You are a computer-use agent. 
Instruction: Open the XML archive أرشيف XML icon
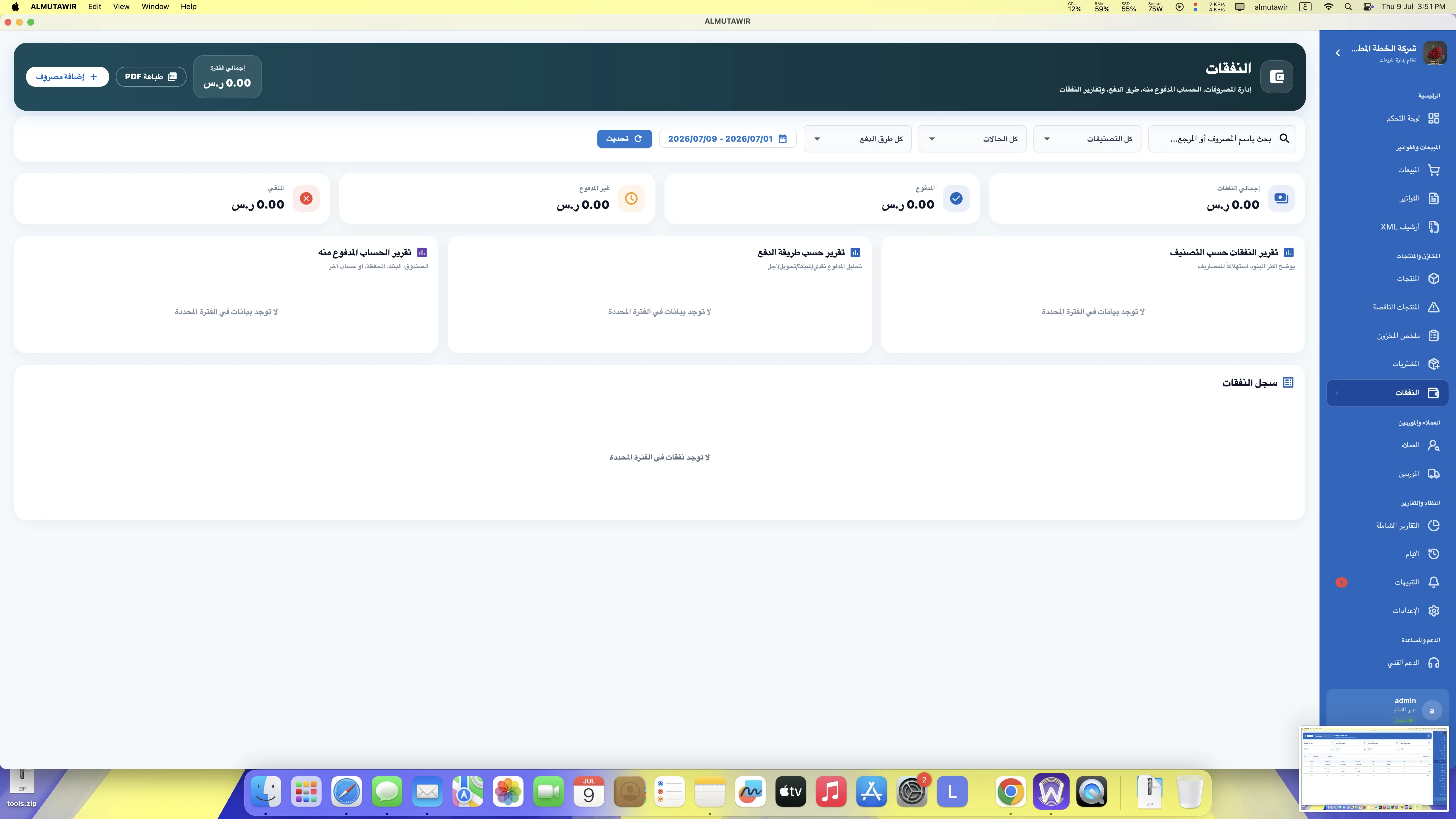coord(1433,227)
